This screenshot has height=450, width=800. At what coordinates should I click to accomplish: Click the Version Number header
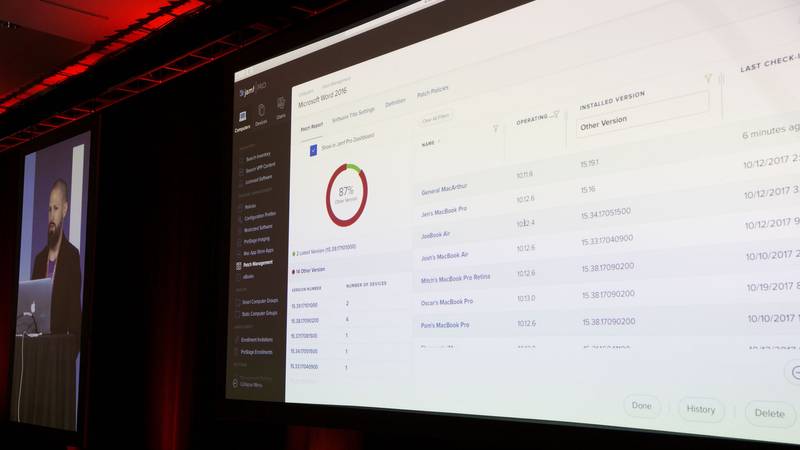(x=306, y=289)
